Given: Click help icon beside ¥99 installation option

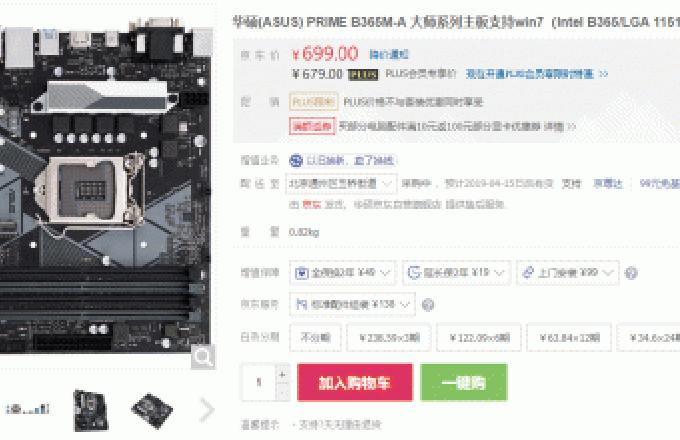Looking at the screenshot, I should [631, 273].
